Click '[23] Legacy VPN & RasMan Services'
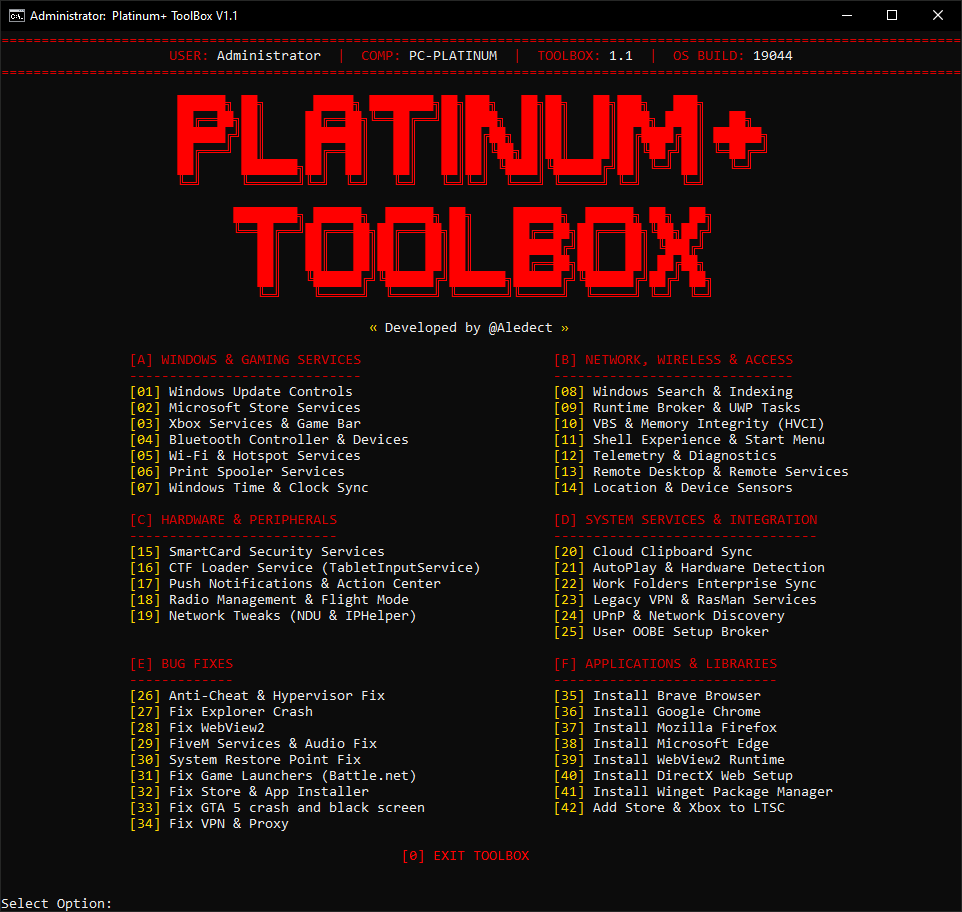Screen dimensions: 962x912 (685, 599)
